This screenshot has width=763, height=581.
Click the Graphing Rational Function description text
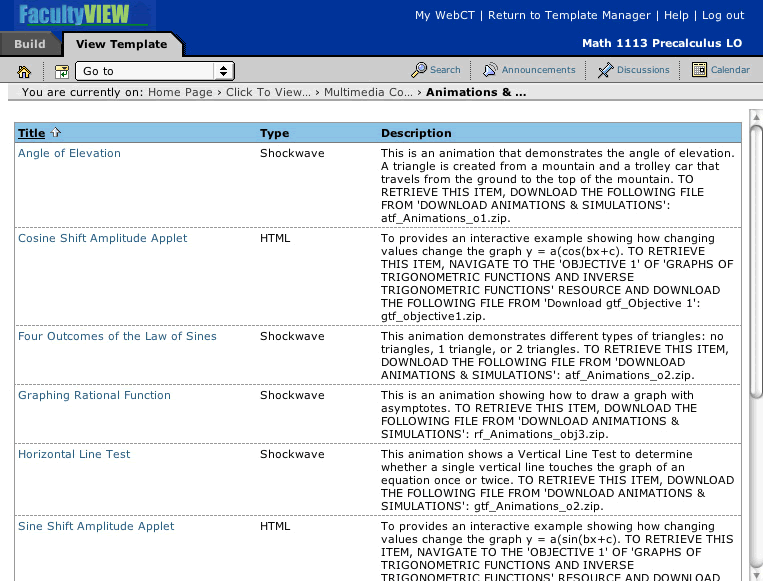point(539,414)
